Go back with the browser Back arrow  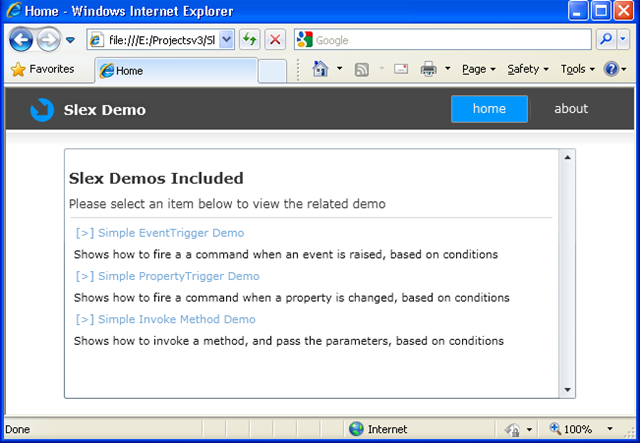click(x=21, y=40)
